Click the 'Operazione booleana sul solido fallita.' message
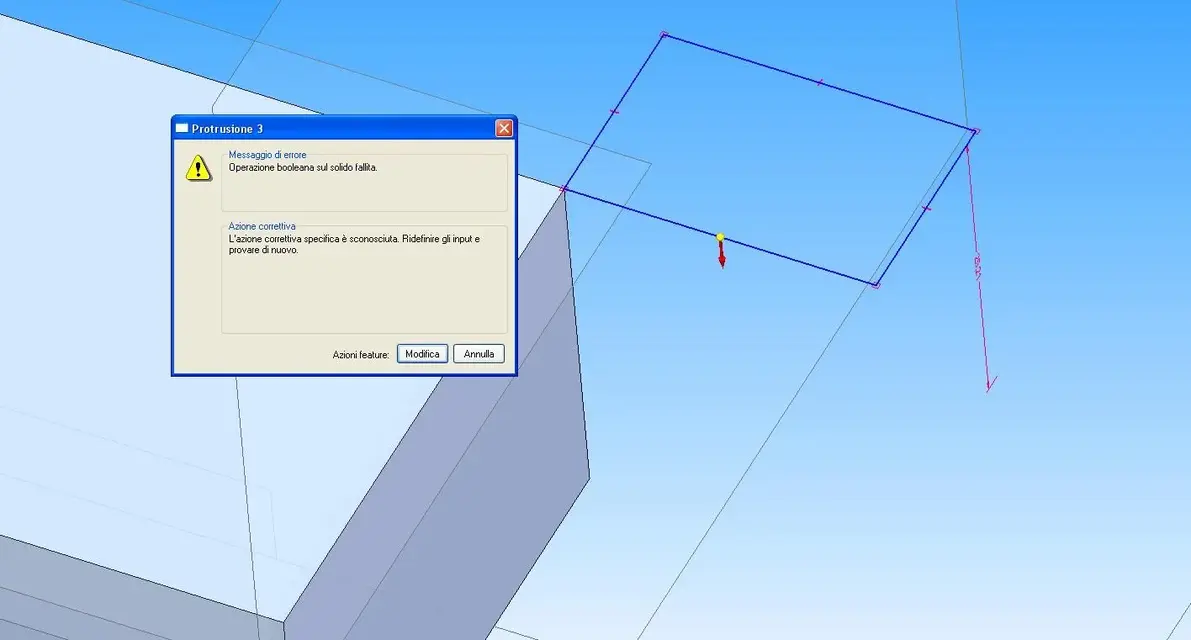This screenshot has width=1191, height=640. coord(303,168)
